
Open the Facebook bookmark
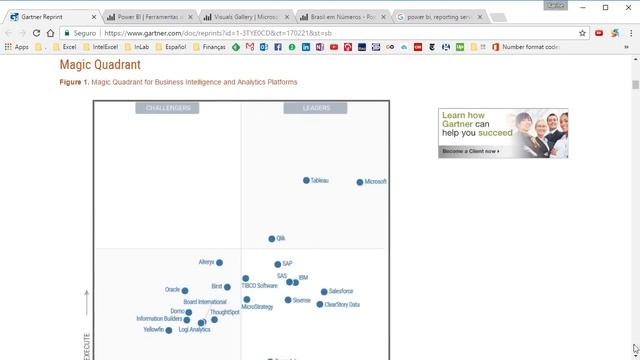coord(278,47)
